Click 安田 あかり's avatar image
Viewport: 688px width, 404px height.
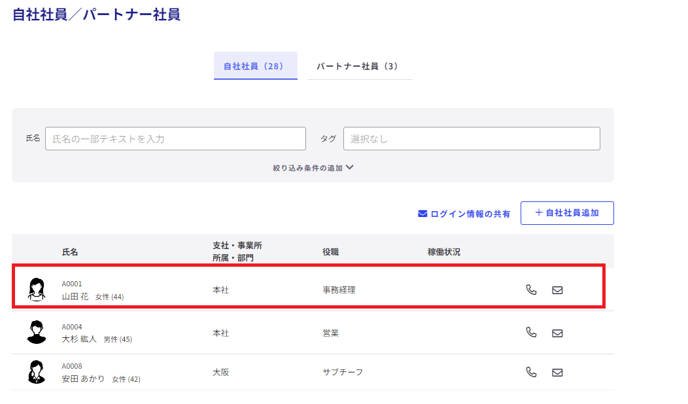[37, 372]
